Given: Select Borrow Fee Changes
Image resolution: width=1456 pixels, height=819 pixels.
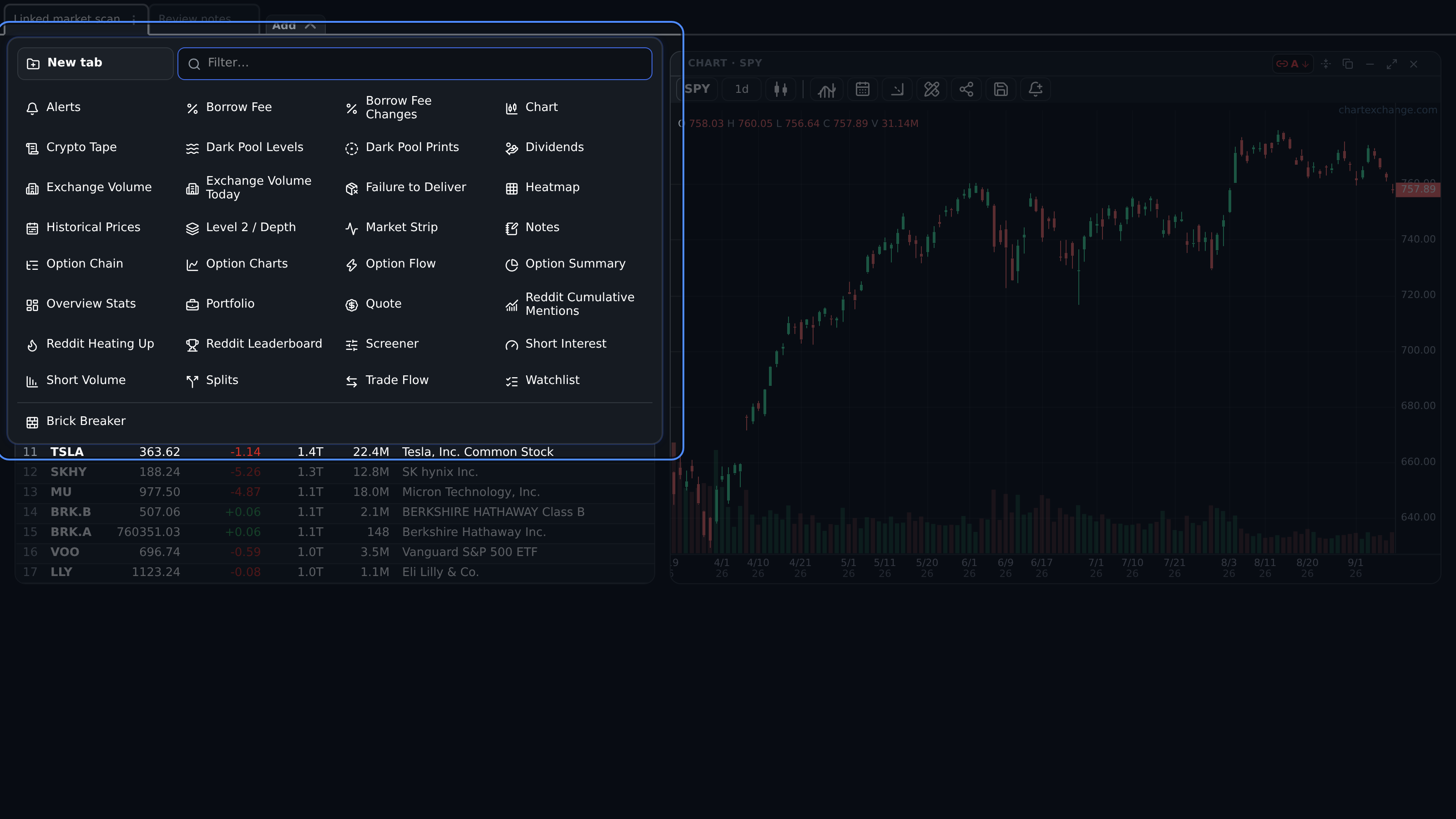Looking at the screenshot, I should (389, 107).
